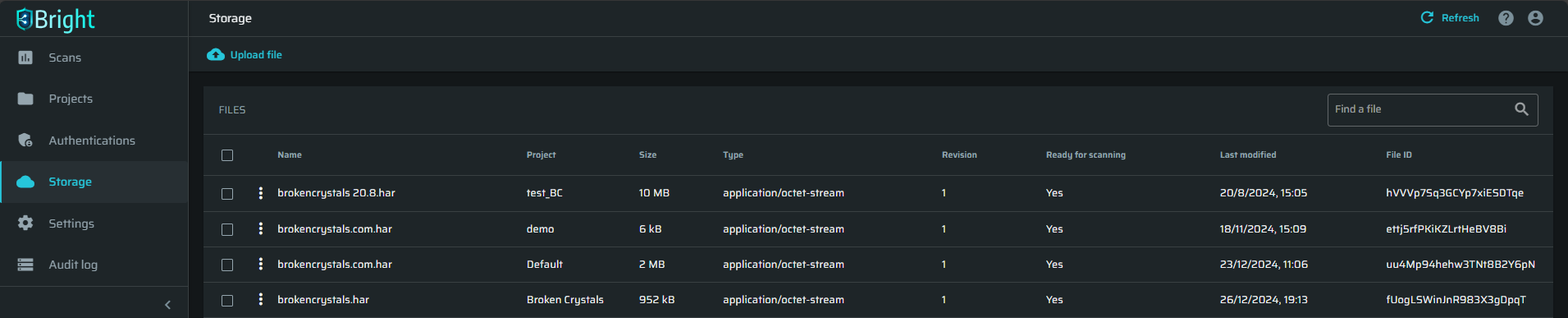Image resolution: width=1568 pixels, height=318 pixels.
Task: Tick the checkbox for brokencrystals.har row
Action: [227, 301]
